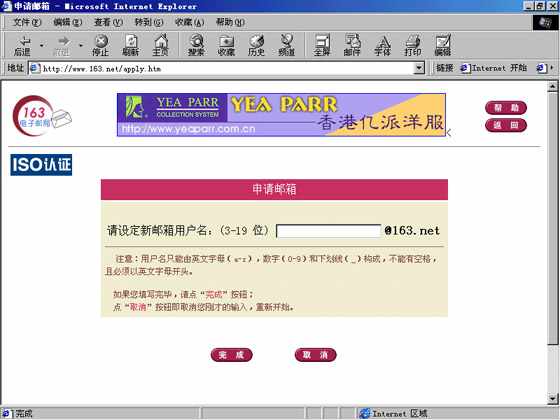This screenshot has height=420, width=560.
Task: Click the Print (打印) toolbar icon
Action: [x=413, y=45]
